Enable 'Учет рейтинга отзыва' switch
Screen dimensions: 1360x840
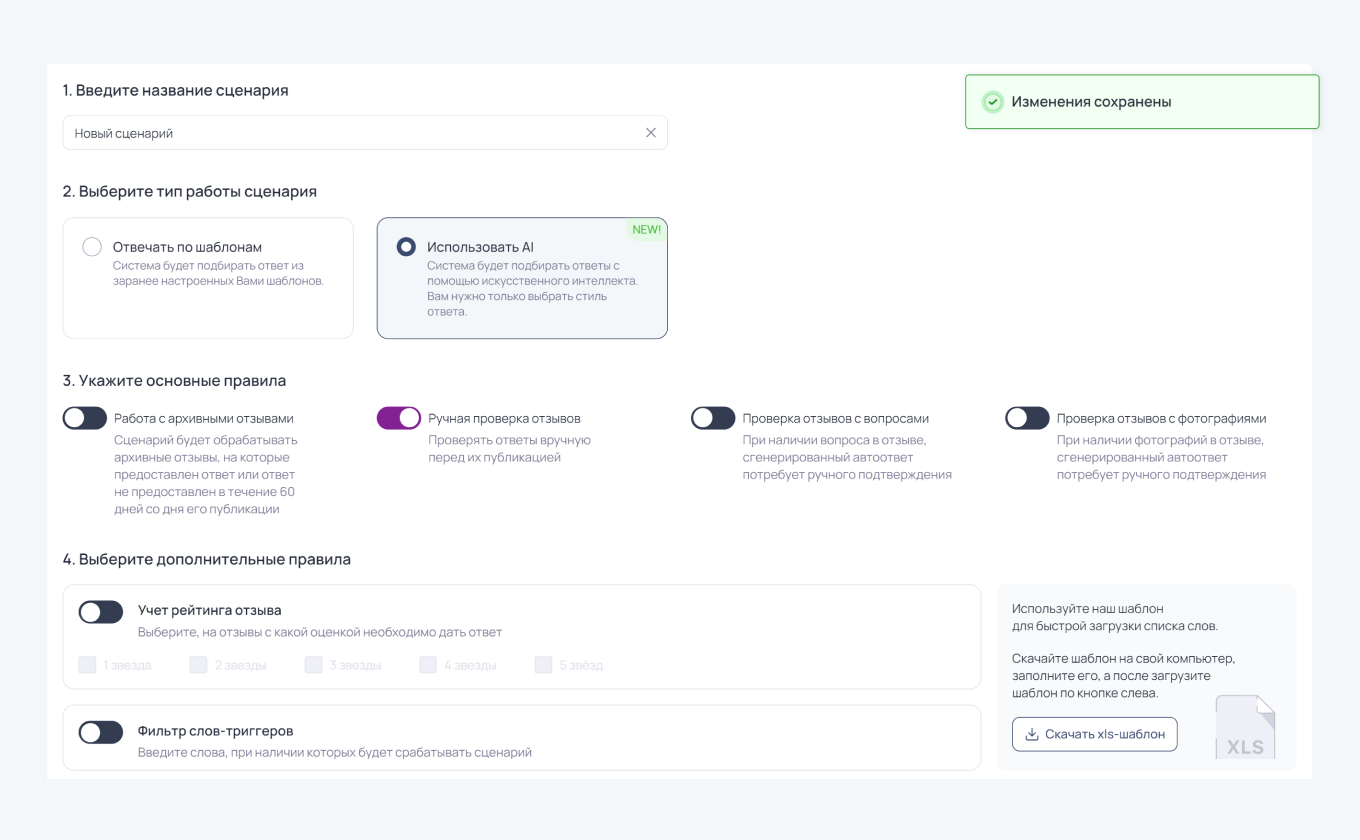point(101,612)
